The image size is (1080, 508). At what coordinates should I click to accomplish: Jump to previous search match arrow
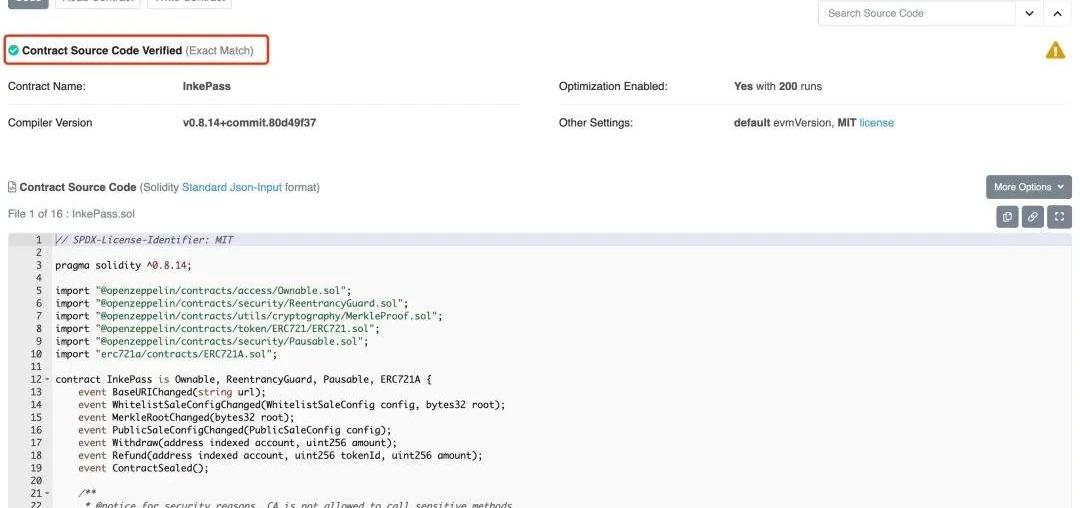(1058, 14)
